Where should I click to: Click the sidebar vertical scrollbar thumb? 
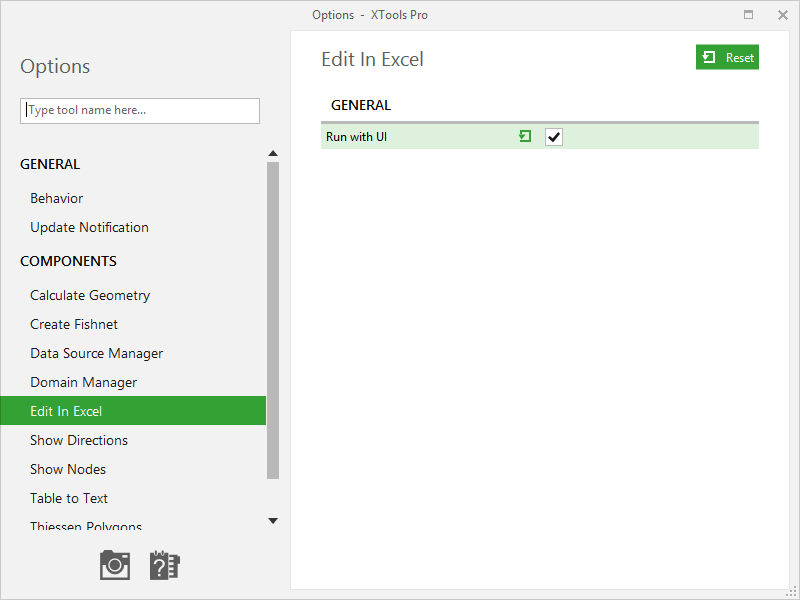(273, 320)
